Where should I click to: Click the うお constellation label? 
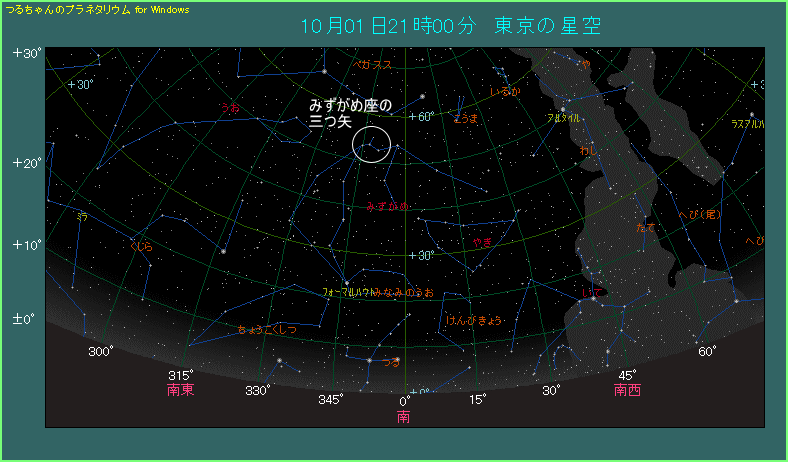click(x=231, y=107)
